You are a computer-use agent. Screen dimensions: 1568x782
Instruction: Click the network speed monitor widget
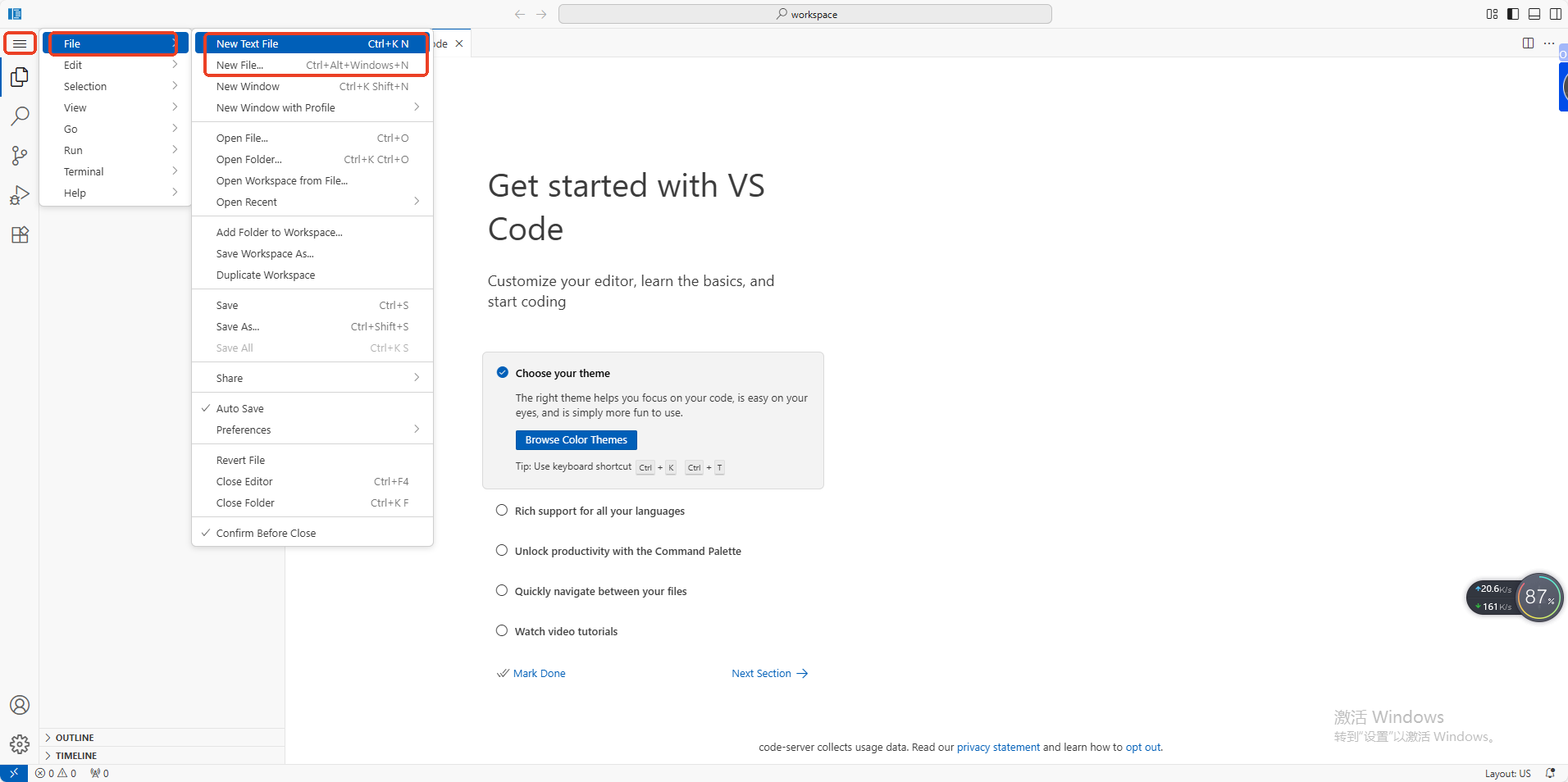click(x=1493, y=598)
